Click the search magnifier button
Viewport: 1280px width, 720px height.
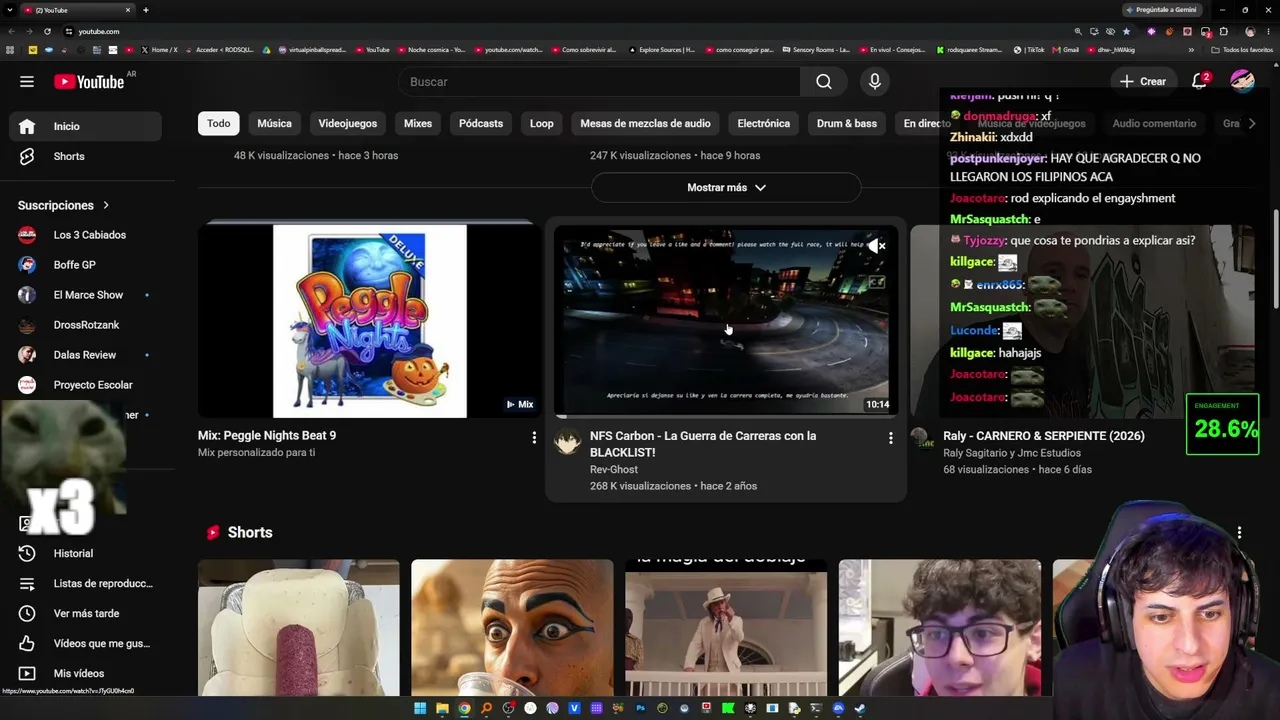[x=823, y=82]
